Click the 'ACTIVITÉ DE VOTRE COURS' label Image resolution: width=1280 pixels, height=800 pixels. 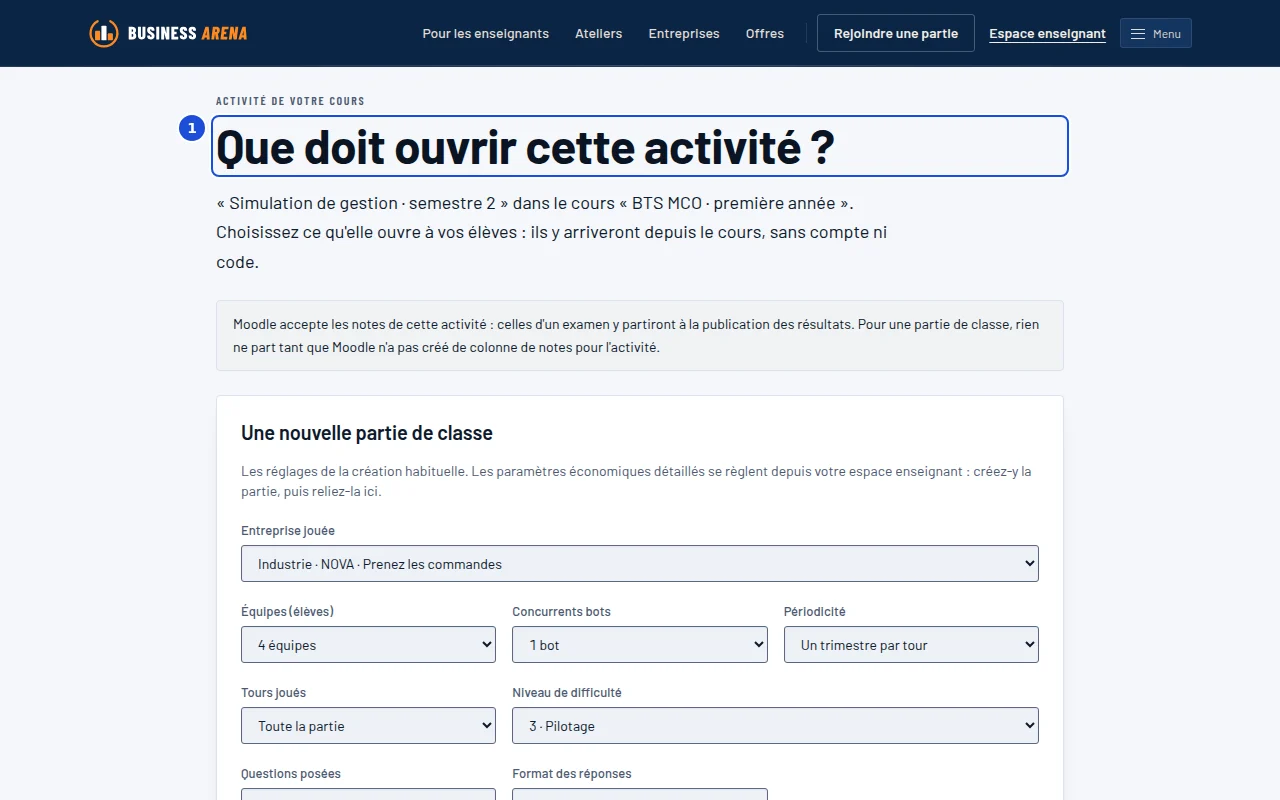click(x=290, y=101)
